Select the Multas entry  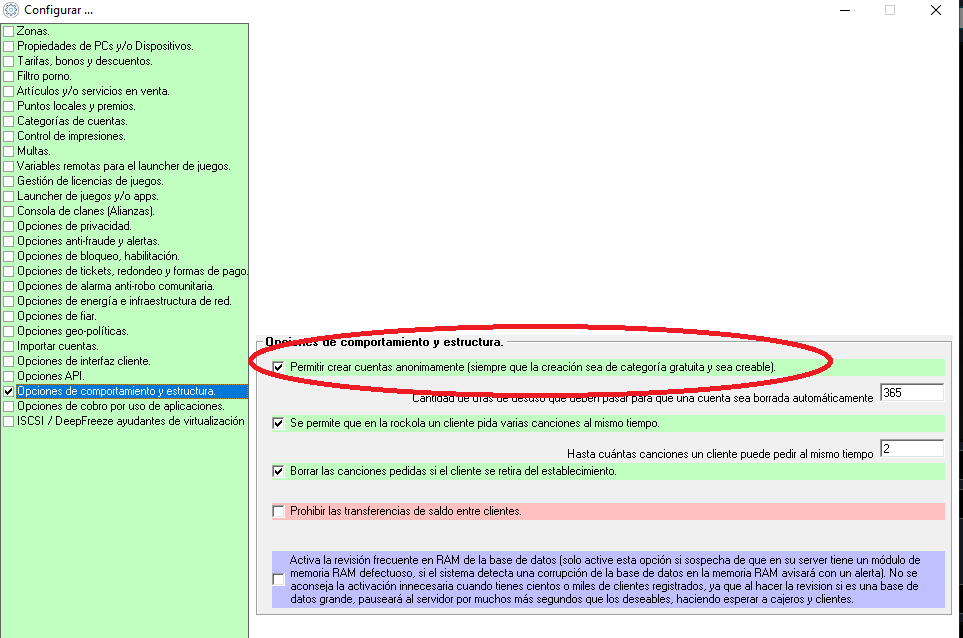coord(34,151)
